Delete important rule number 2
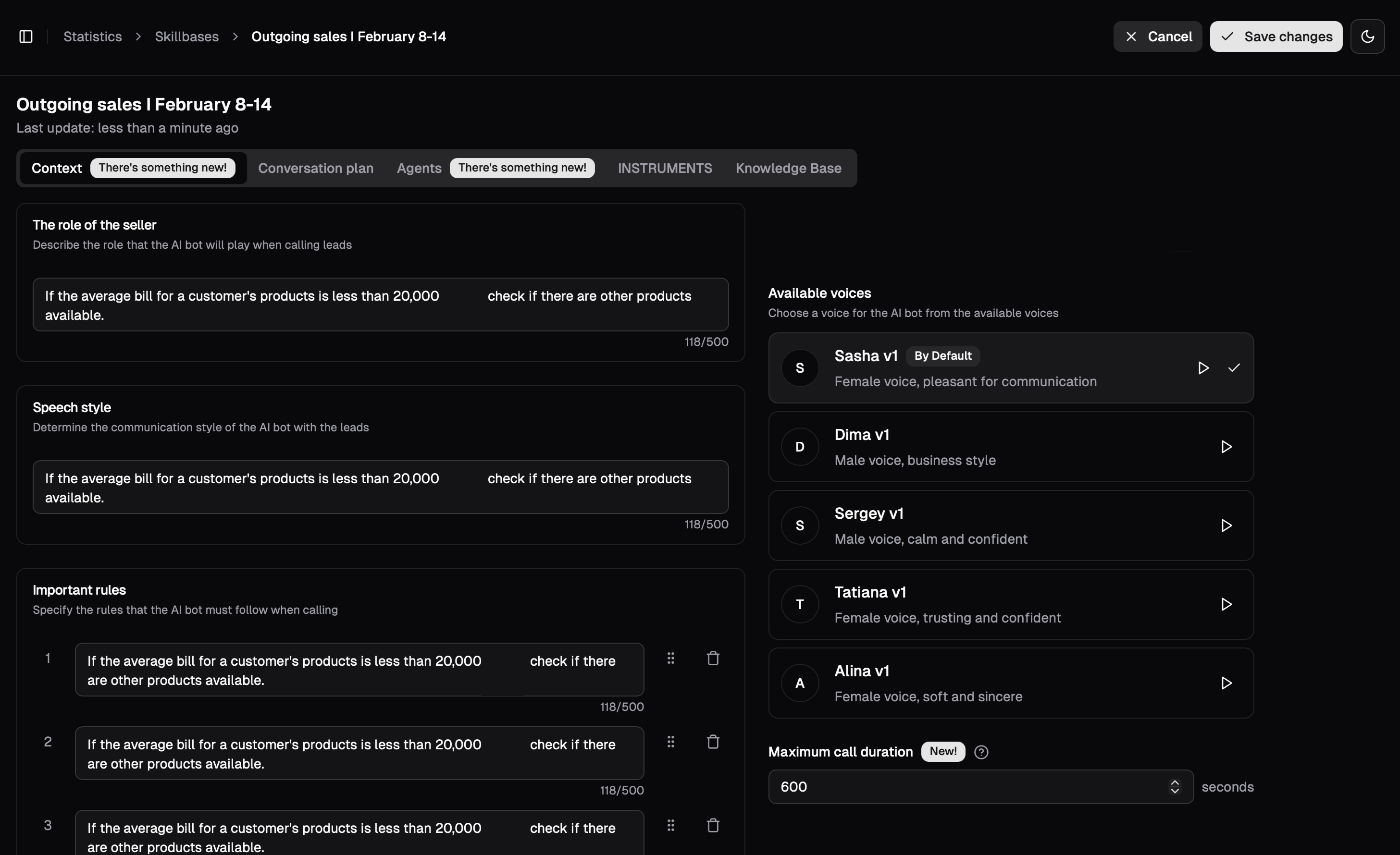Image resolution: width=1400 pixels, height=855 pixels. 713,742
